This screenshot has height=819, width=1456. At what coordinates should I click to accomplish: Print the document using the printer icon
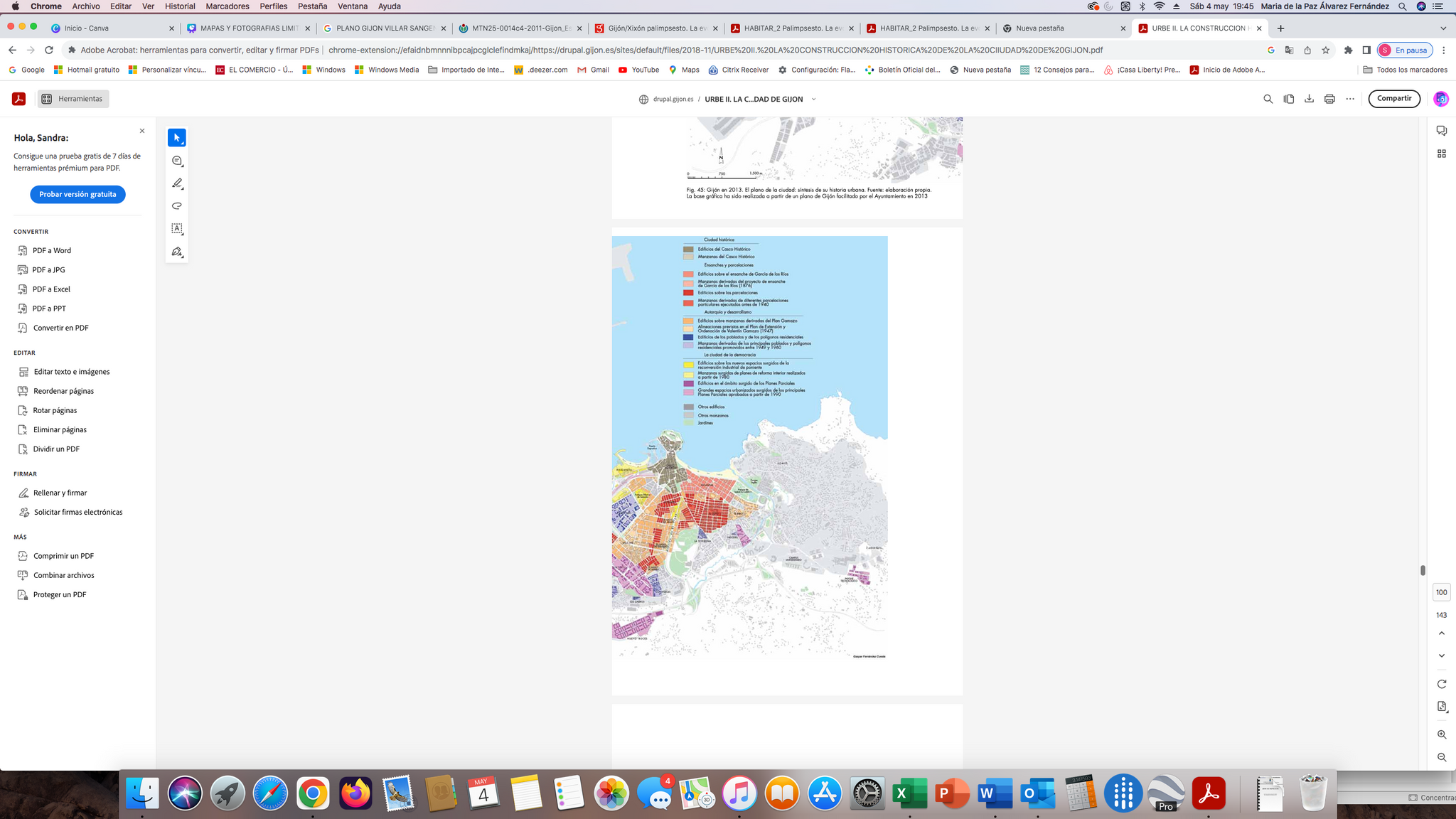point(1329,99)
